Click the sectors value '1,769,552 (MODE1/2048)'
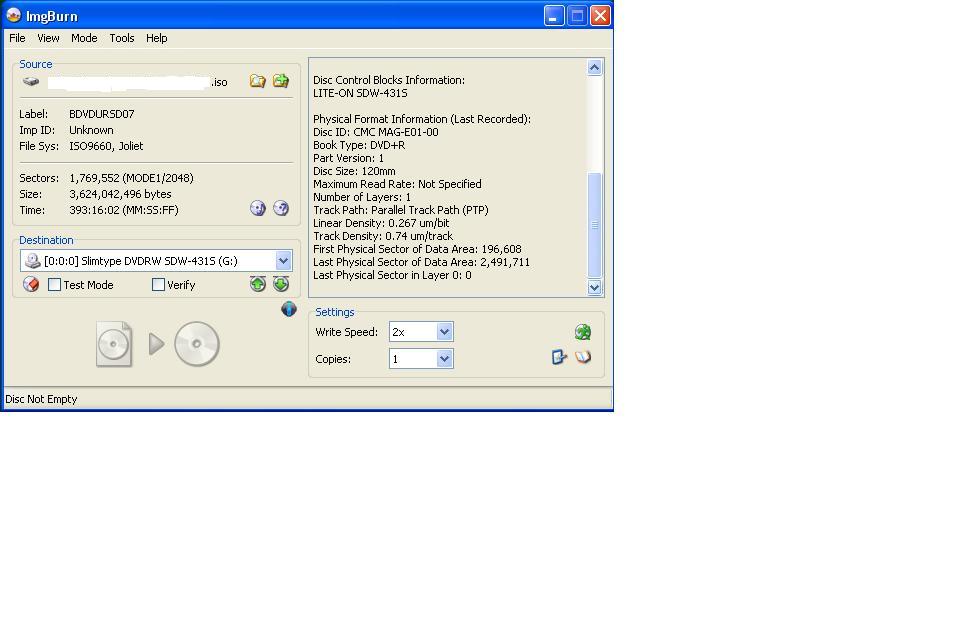Image resolution: width=962 pixels, height=635 pixels. pyautogui.click(x=131, y=178)
